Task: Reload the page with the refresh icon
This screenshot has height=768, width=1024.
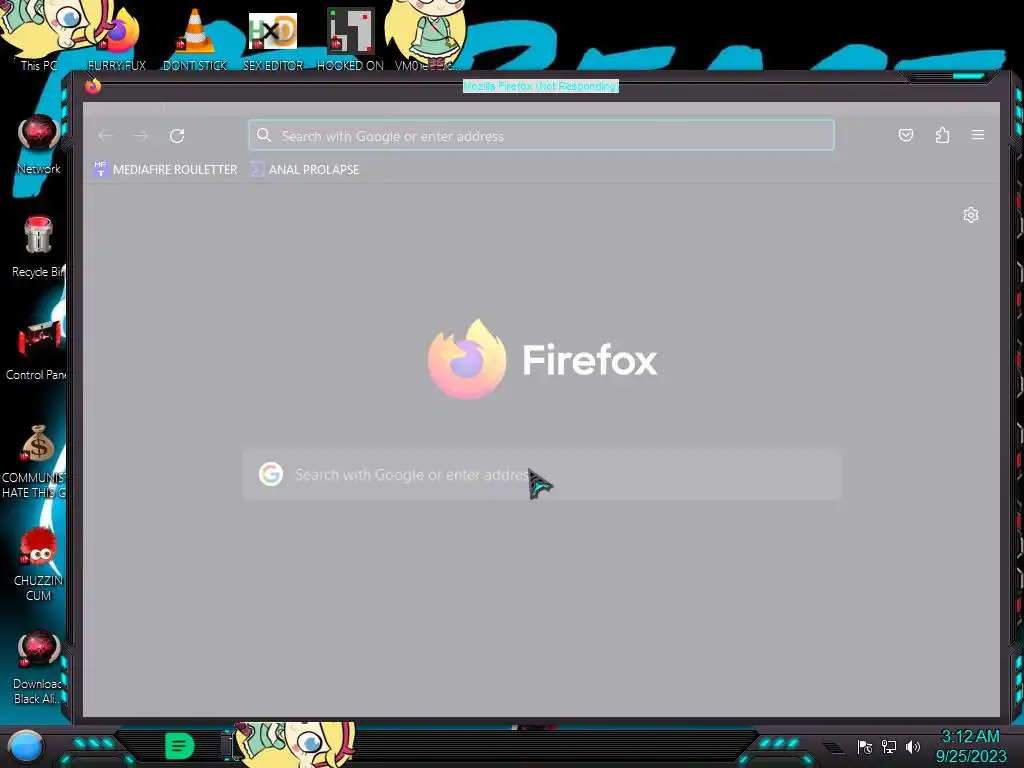Action: (x=177, y=136)
